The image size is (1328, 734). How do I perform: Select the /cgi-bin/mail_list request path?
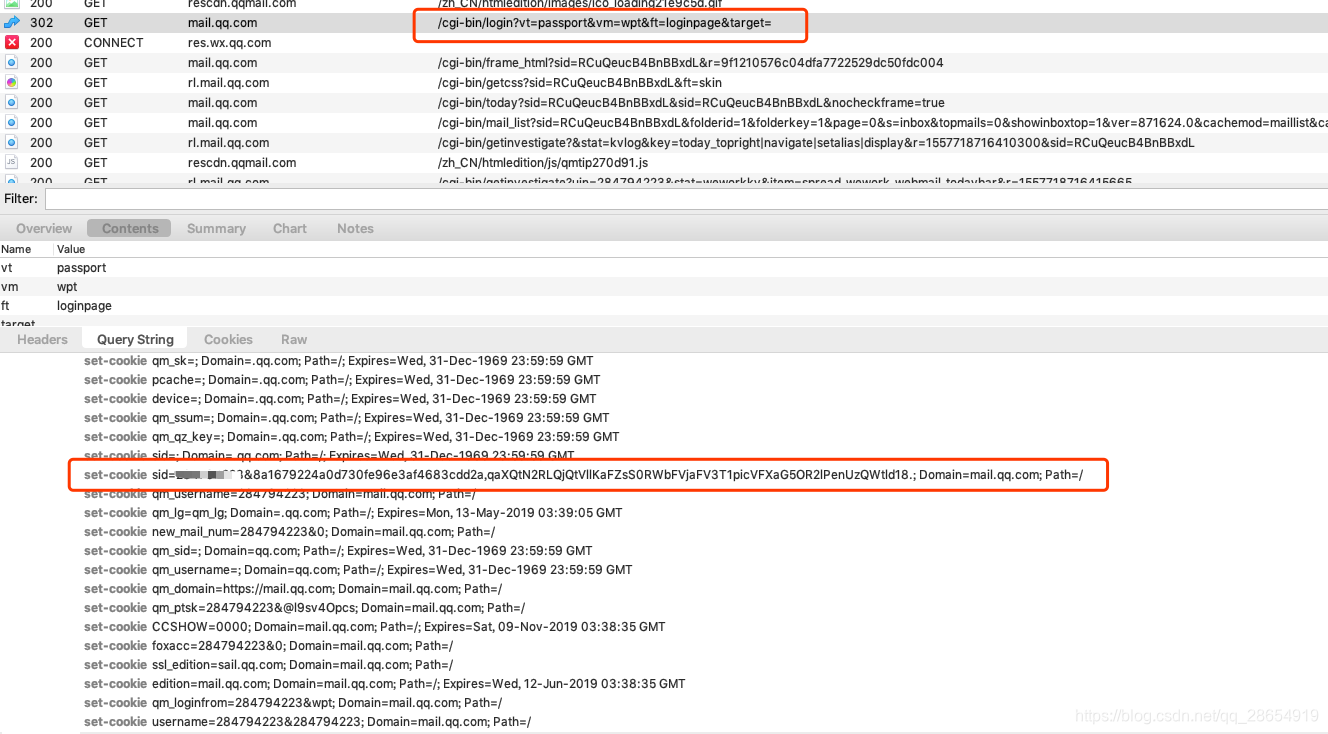882,122
